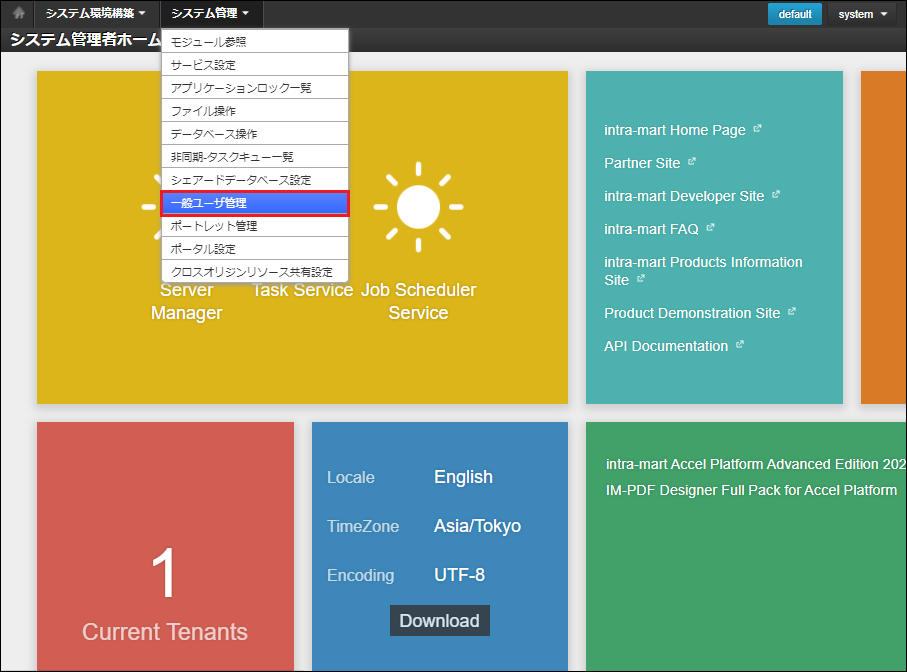Collapse the システム管理 dropdown menu

tap(210, 14)
